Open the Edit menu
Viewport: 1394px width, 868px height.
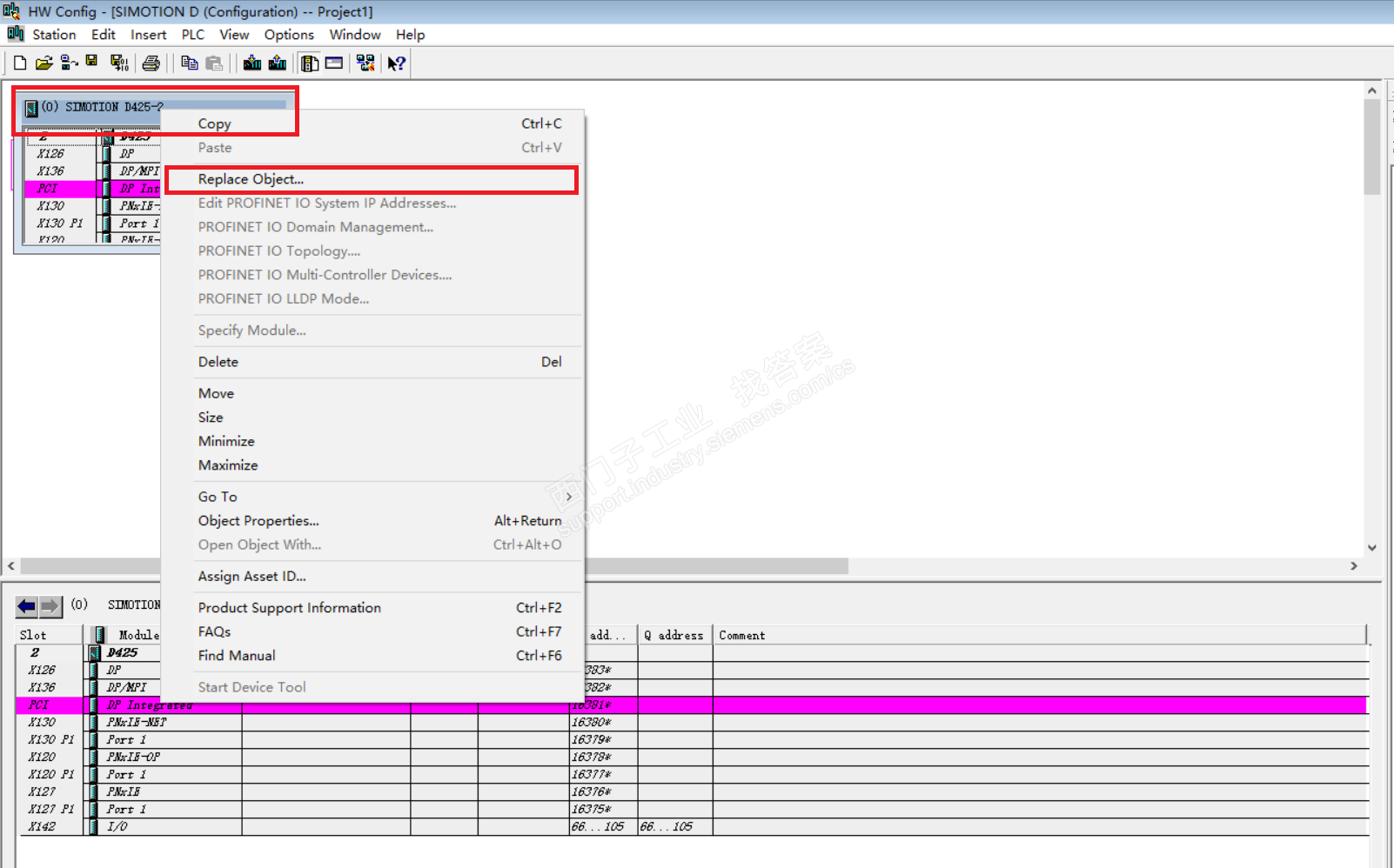104,35
